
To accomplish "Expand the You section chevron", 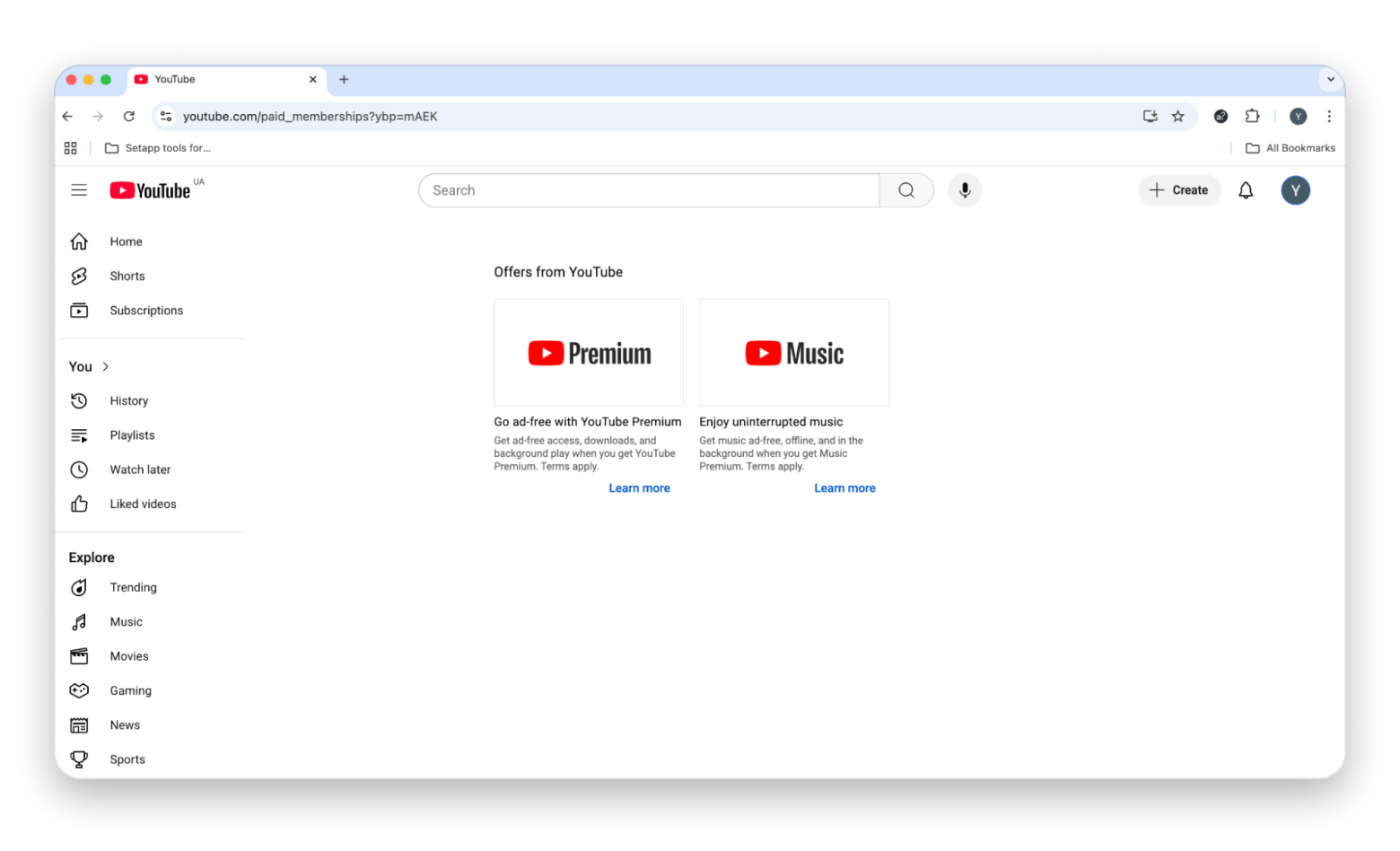I will pos(106,367).
